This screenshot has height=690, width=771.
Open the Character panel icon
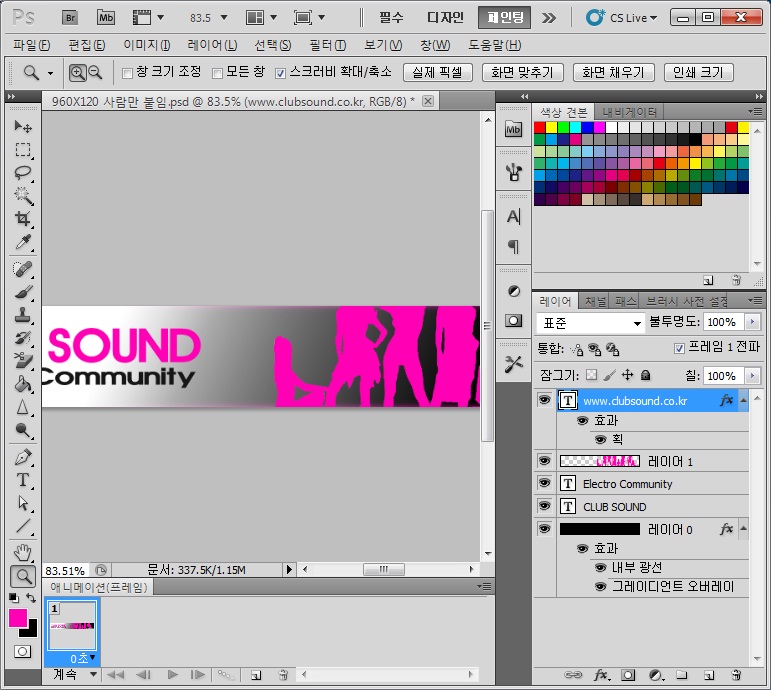point(513,216)
